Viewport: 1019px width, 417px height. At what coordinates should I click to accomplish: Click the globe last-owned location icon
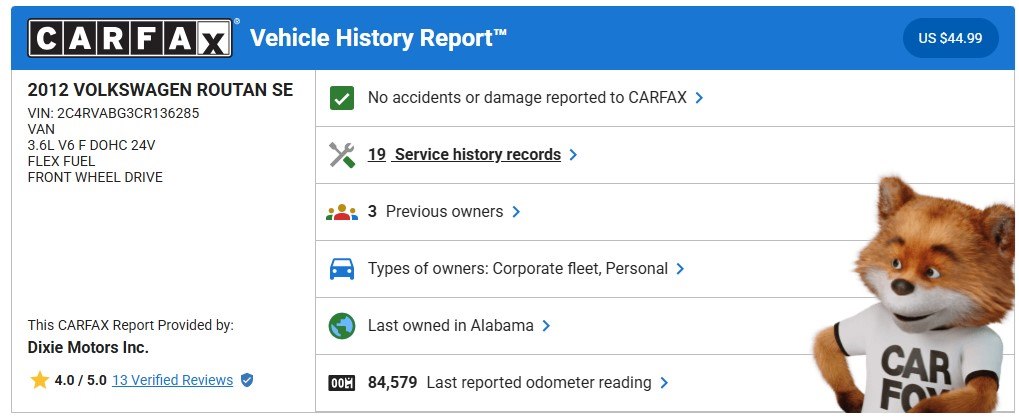342,325
